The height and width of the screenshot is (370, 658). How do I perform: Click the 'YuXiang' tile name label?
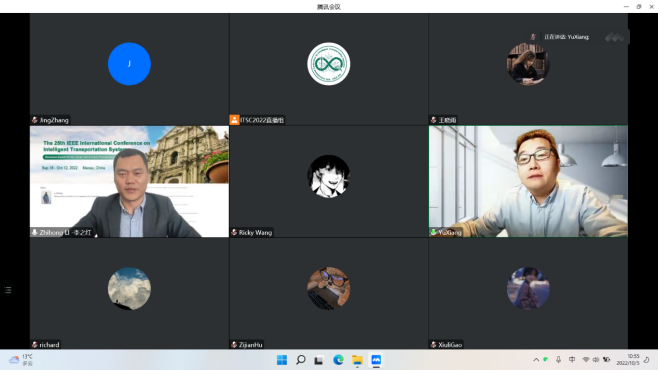pyautogui.click(x=450, y=232)
